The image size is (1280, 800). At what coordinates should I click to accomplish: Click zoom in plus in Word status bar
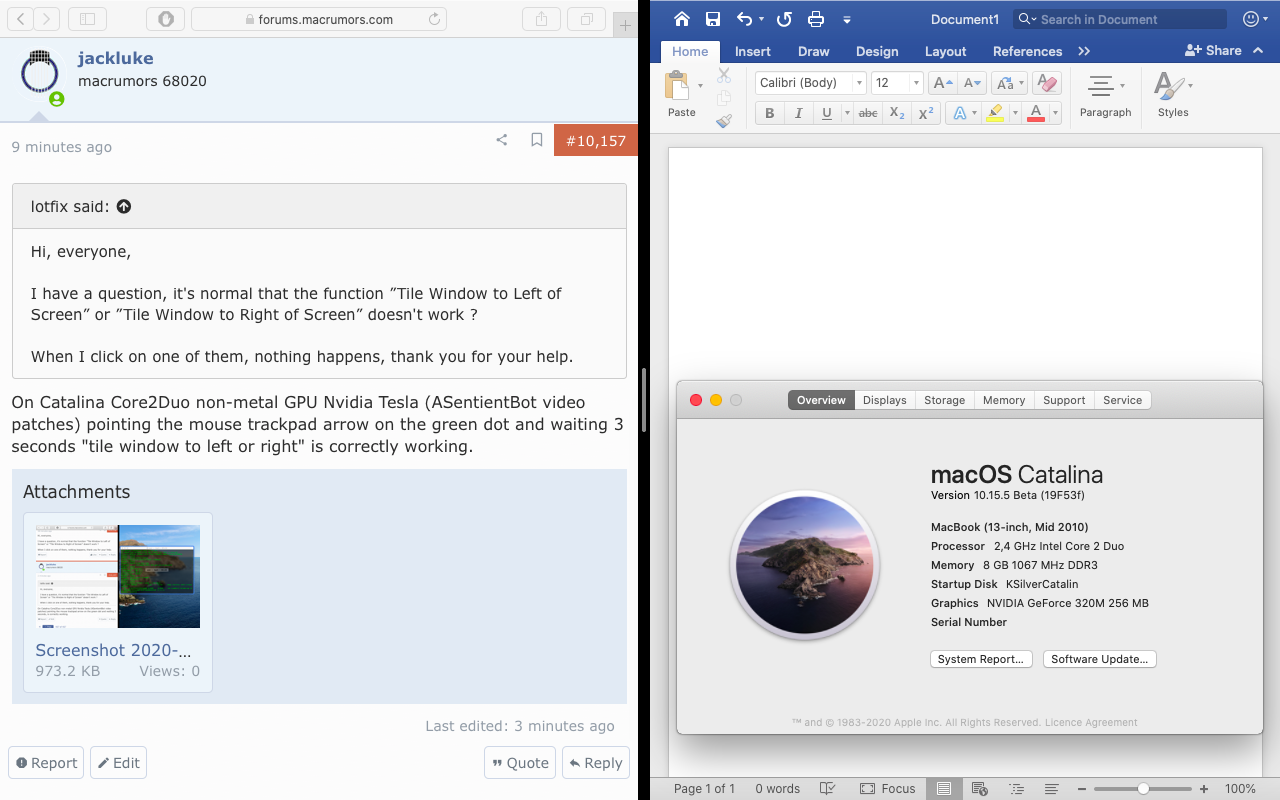(x=1204, y=788)
